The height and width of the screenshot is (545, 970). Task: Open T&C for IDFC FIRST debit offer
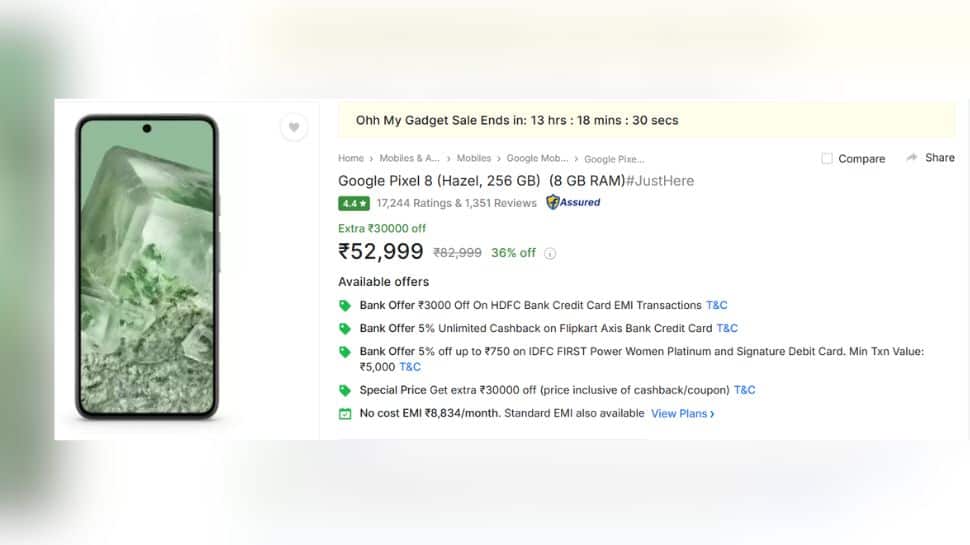tap(410, 367)
